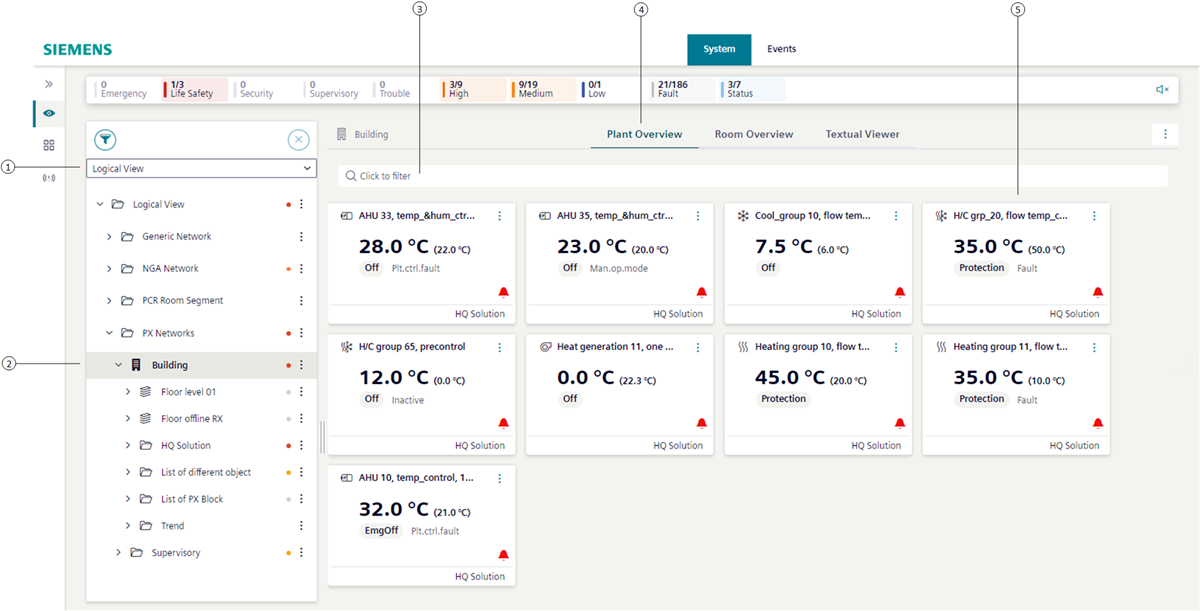Image resolution: width=1200 pixels, height=611 pixels.
Task: Click the clear filter X icon
Action: [298, 141]
